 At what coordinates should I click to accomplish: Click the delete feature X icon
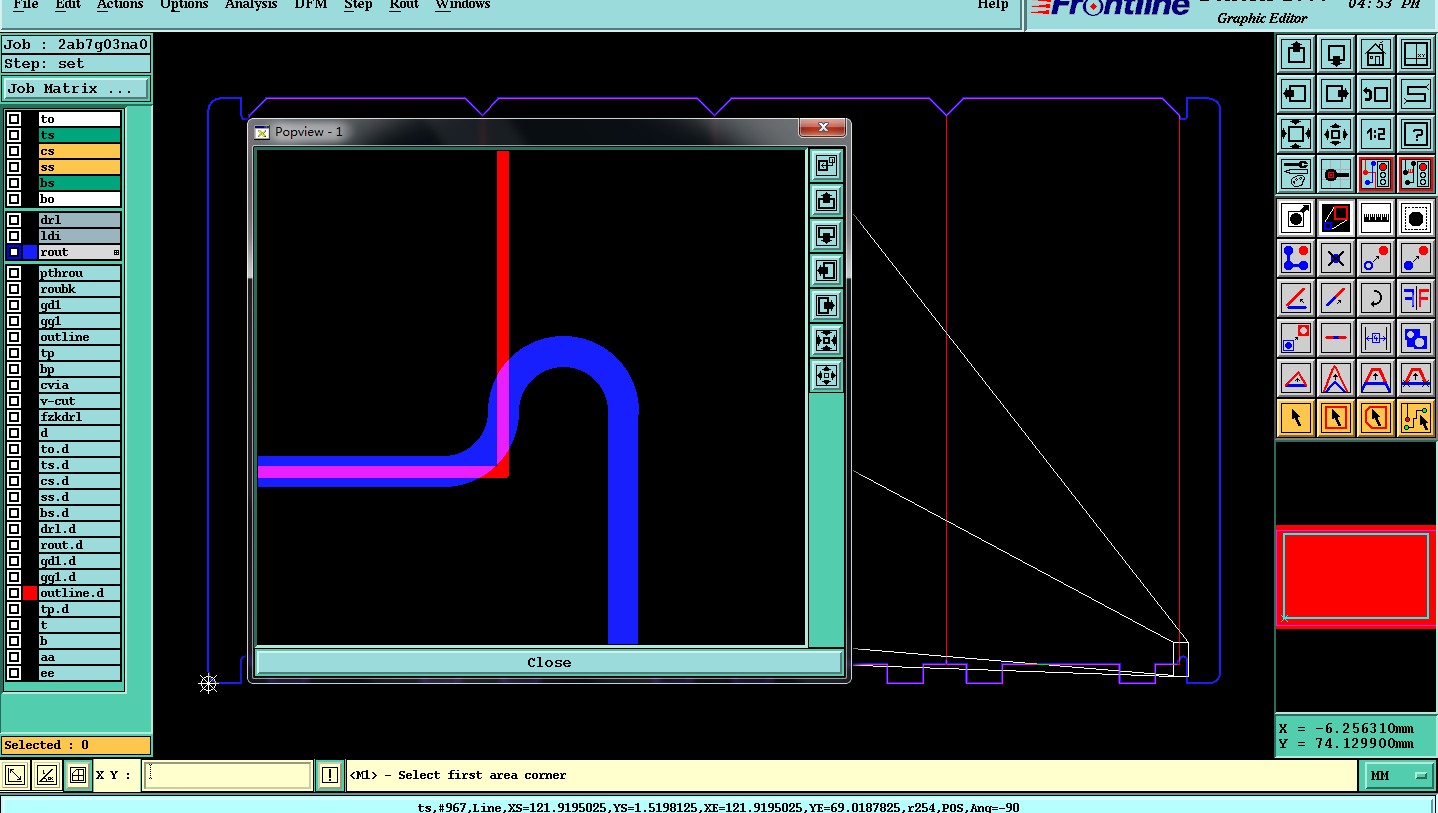tap(1336, 258)
